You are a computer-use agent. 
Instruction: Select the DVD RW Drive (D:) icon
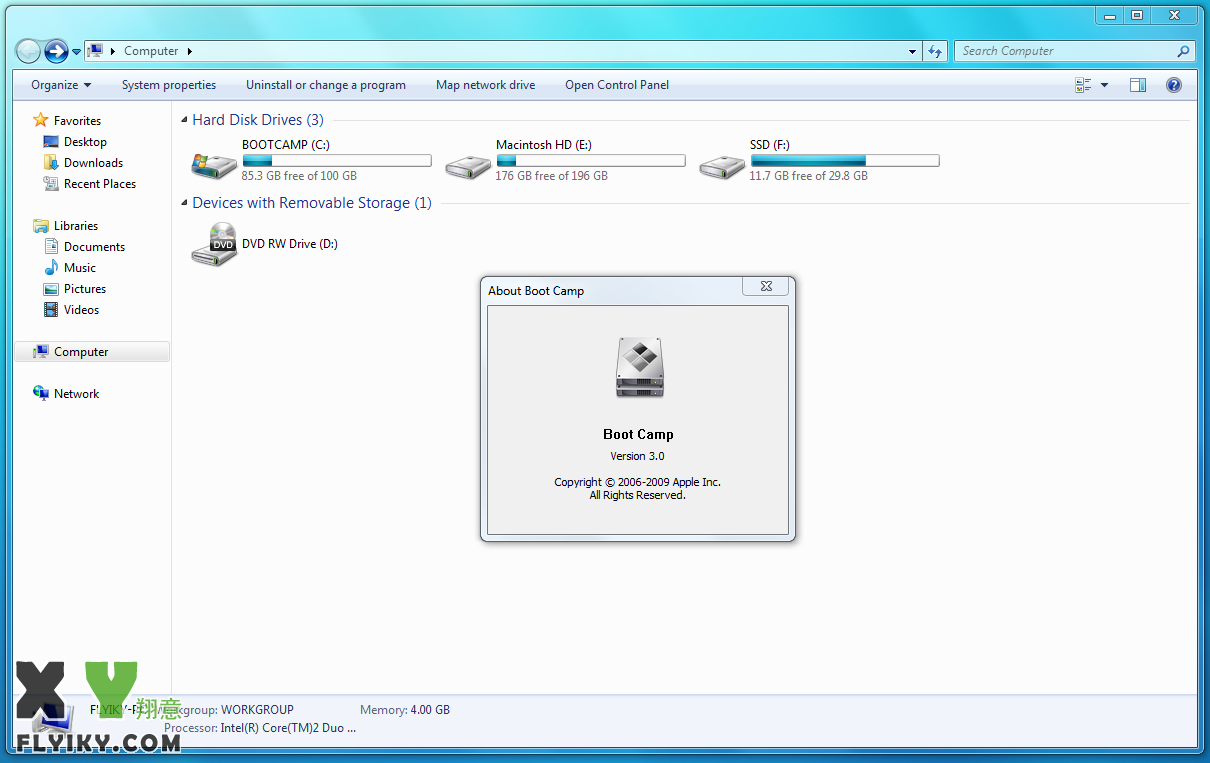(214, 244)
